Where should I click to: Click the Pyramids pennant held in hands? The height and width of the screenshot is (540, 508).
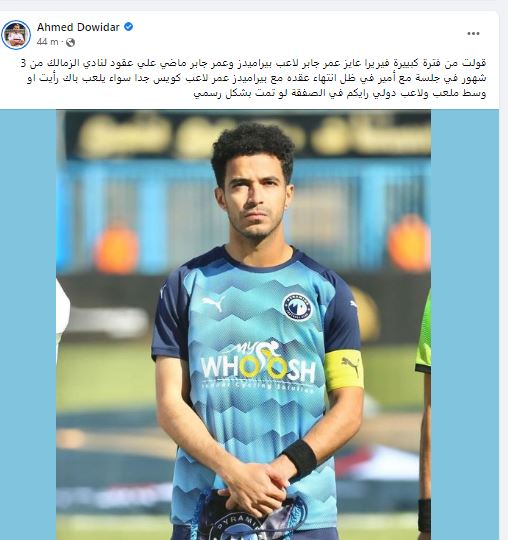(x=248, y=515)
